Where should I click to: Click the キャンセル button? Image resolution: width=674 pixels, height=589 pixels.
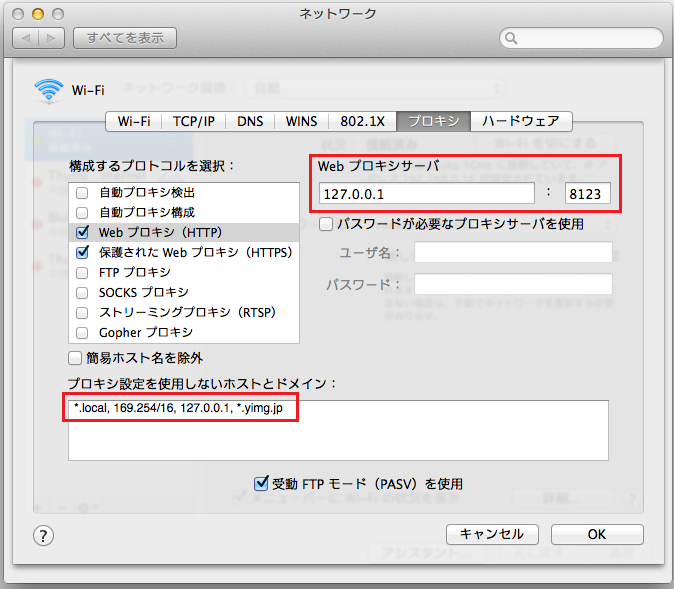pos(492,534)
